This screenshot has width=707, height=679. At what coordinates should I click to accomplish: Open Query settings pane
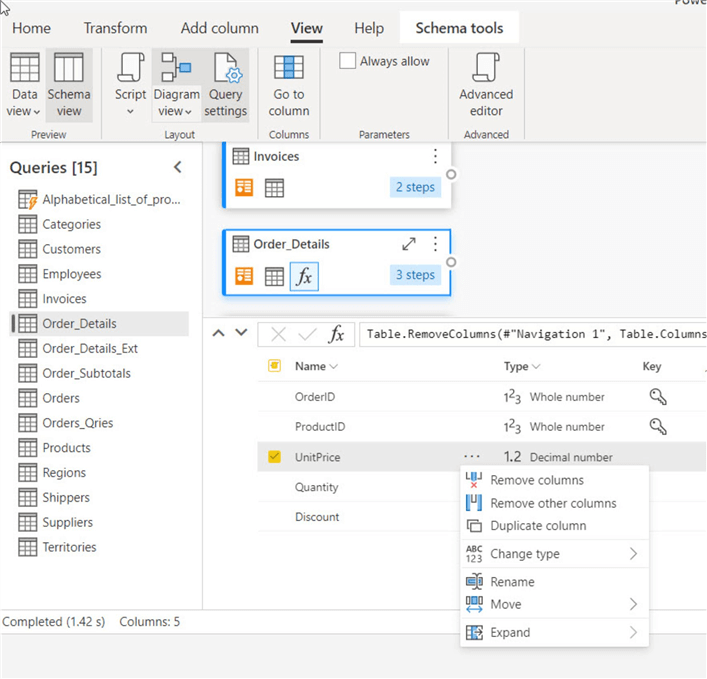225,84
